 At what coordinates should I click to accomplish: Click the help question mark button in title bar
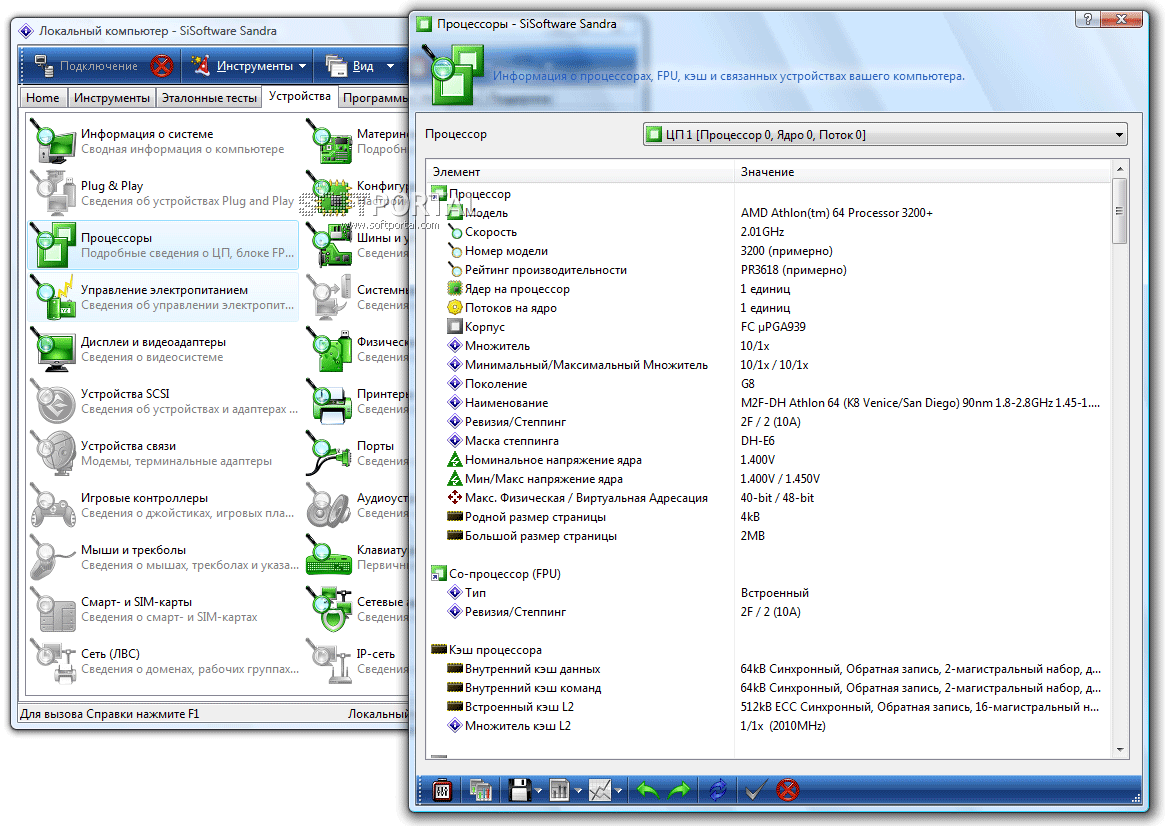coord(1088,19)
